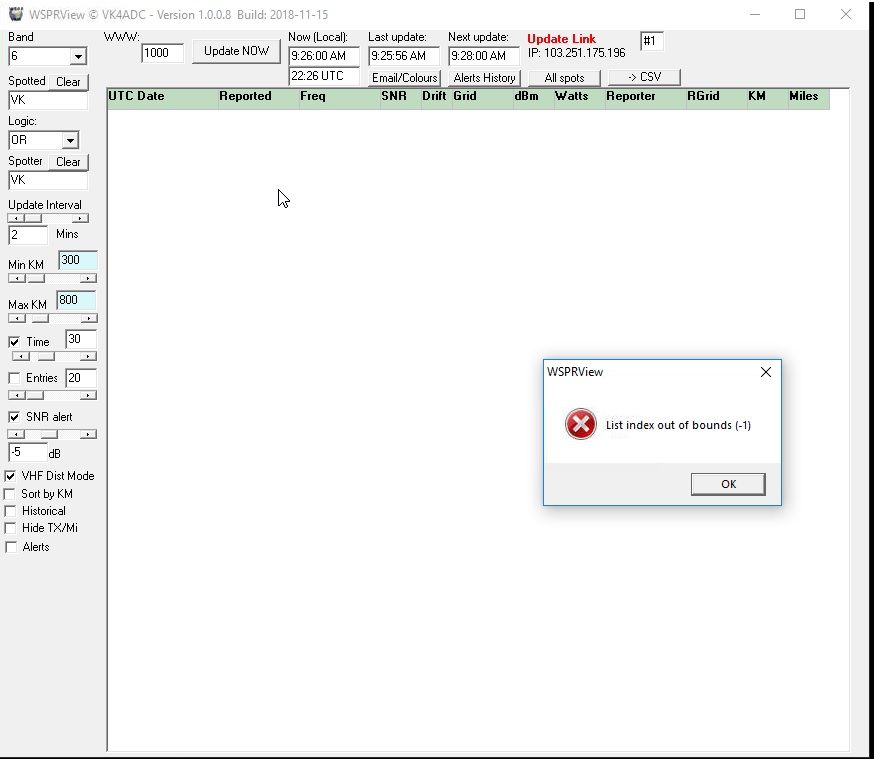Screen dimensions: 874x759
Task: Expand the Band dropdown
Action: pos(78,57)
